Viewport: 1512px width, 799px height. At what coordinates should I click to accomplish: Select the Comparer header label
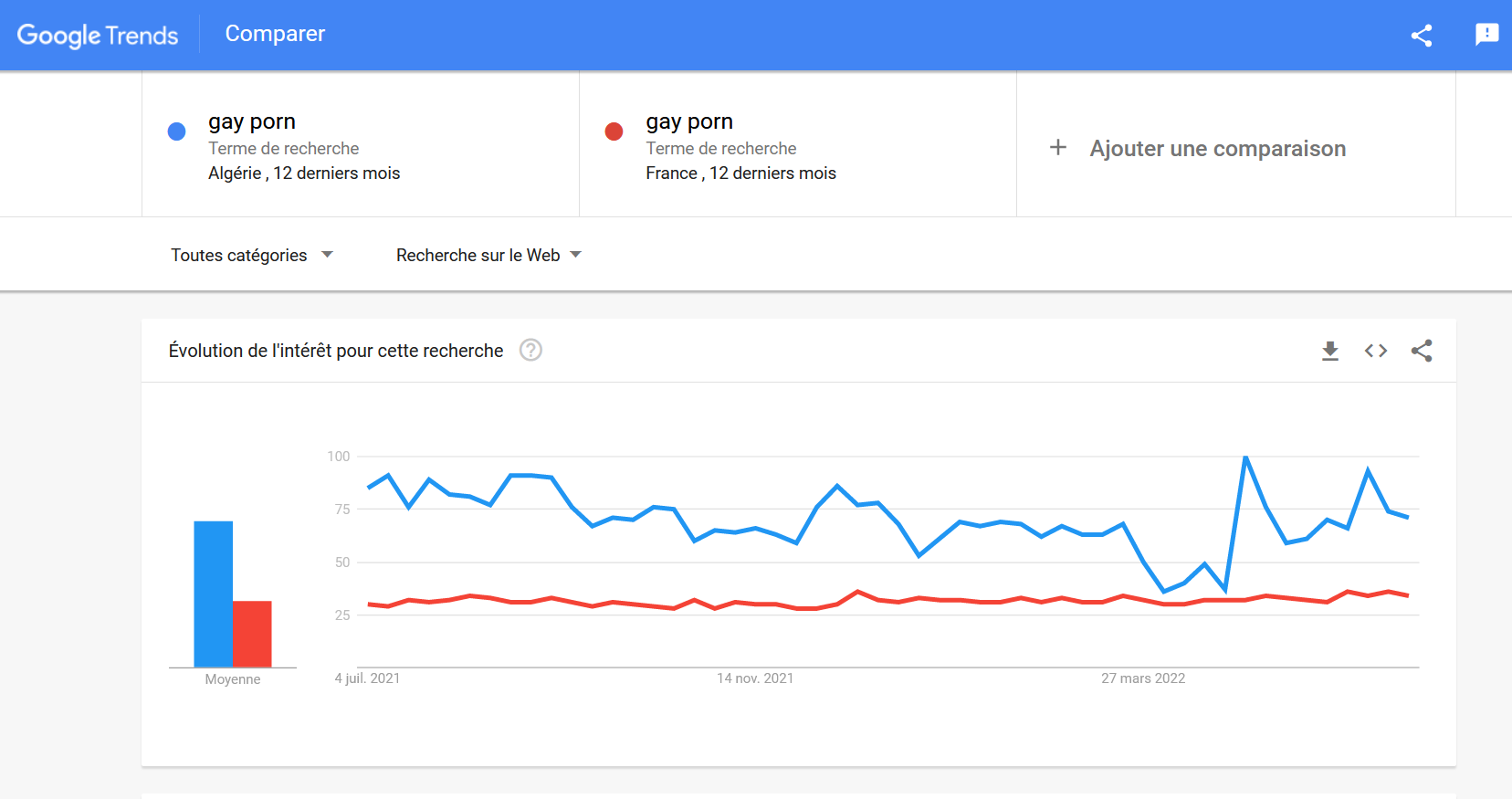(275, 34)
